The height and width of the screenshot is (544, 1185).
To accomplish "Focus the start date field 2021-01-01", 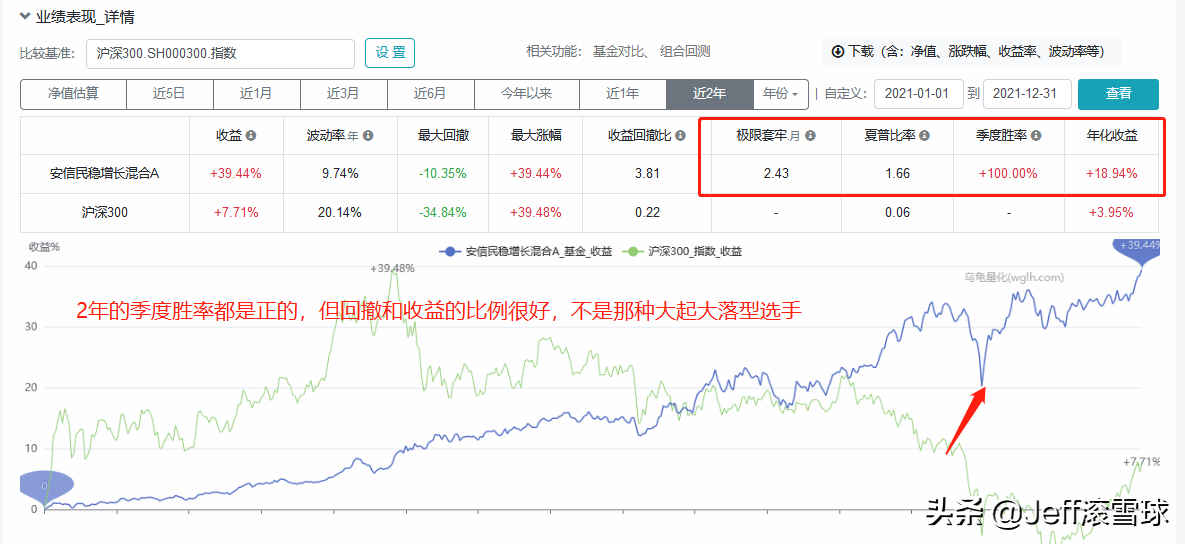I will coord(918,94).
